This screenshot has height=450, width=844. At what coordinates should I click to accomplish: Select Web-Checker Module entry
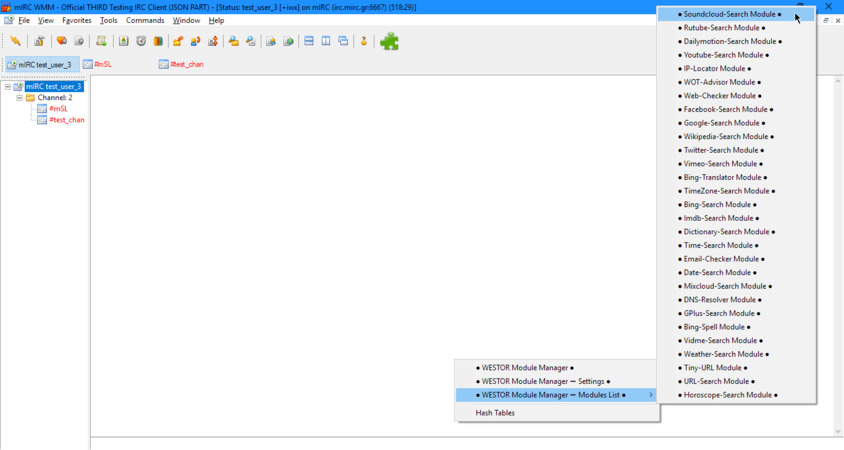pyautogui.click(x=736, y=96)
